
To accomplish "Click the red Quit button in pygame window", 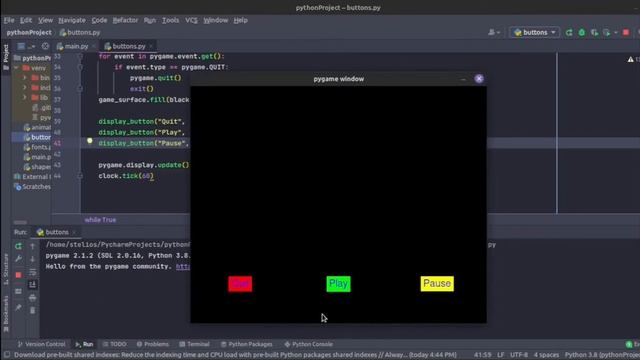I will click(240, 284).
